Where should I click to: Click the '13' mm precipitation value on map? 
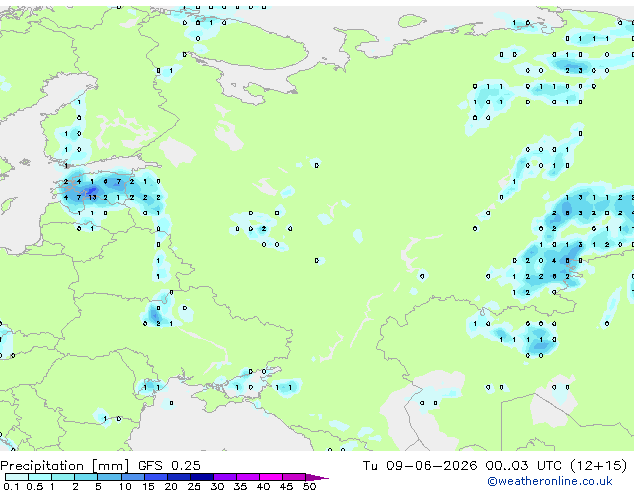[x=93, y=198]
